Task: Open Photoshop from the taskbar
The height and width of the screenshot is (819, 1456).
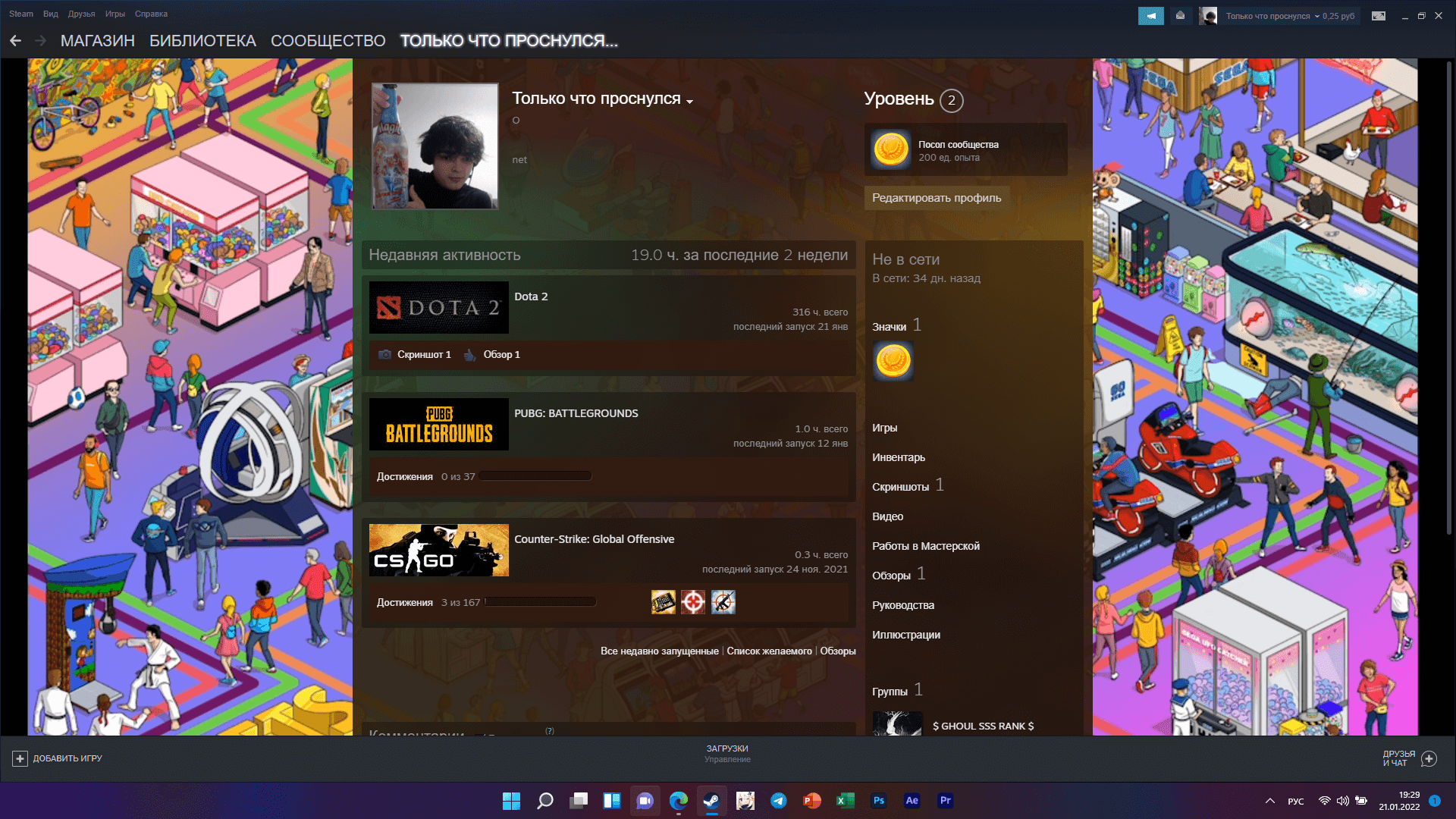Action: (x=879, y=801)
